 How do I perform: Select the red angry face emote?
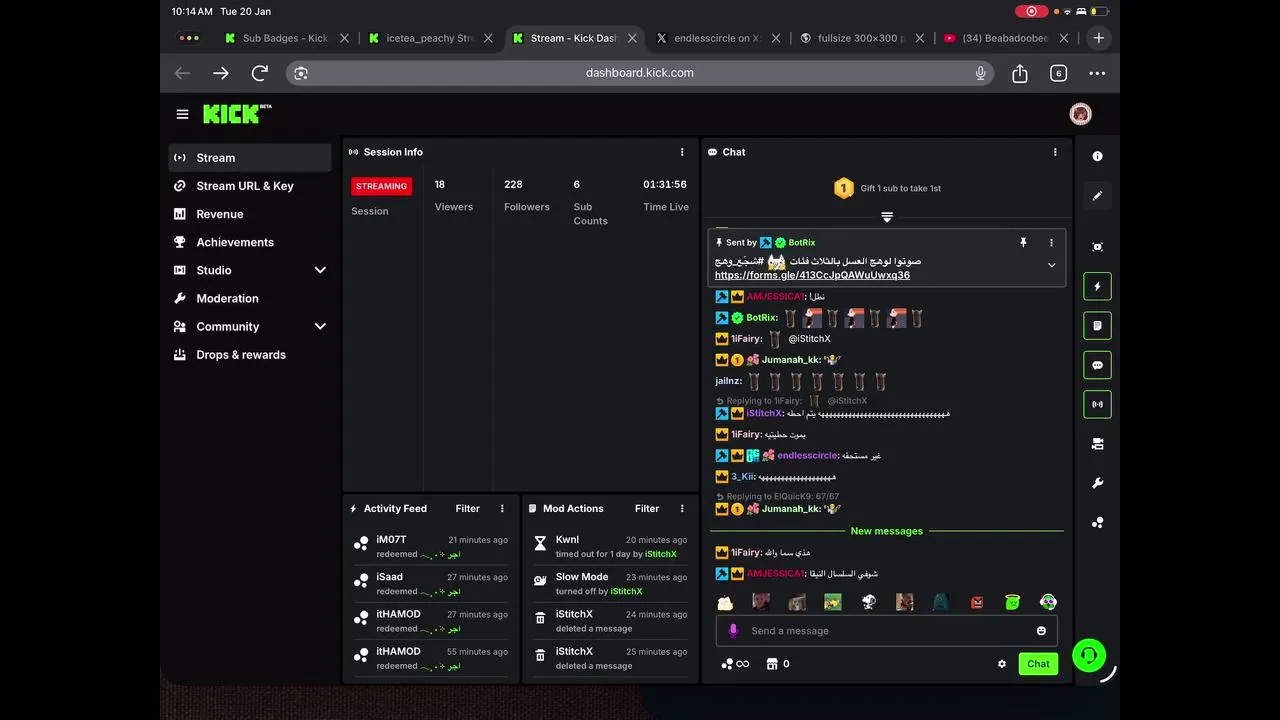pyautogui.click(x=977, y=602)
